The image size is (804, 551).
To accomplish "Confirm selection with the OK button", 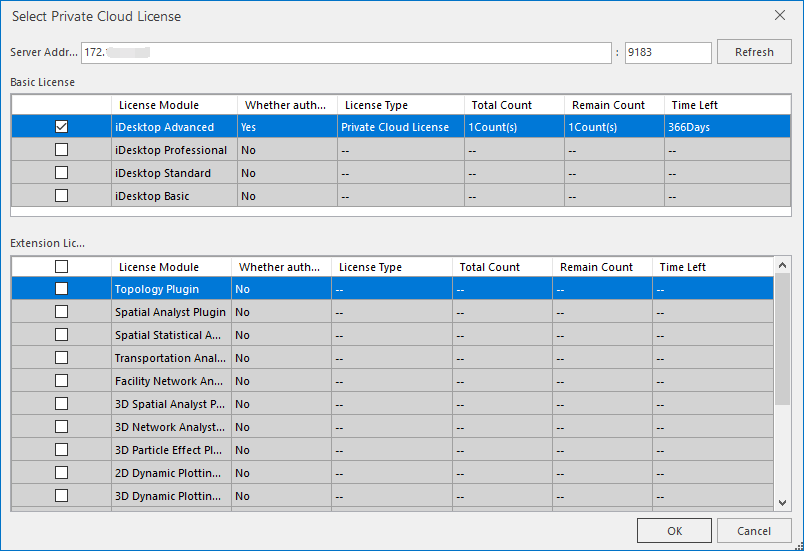I will click(x=674, y=531).
